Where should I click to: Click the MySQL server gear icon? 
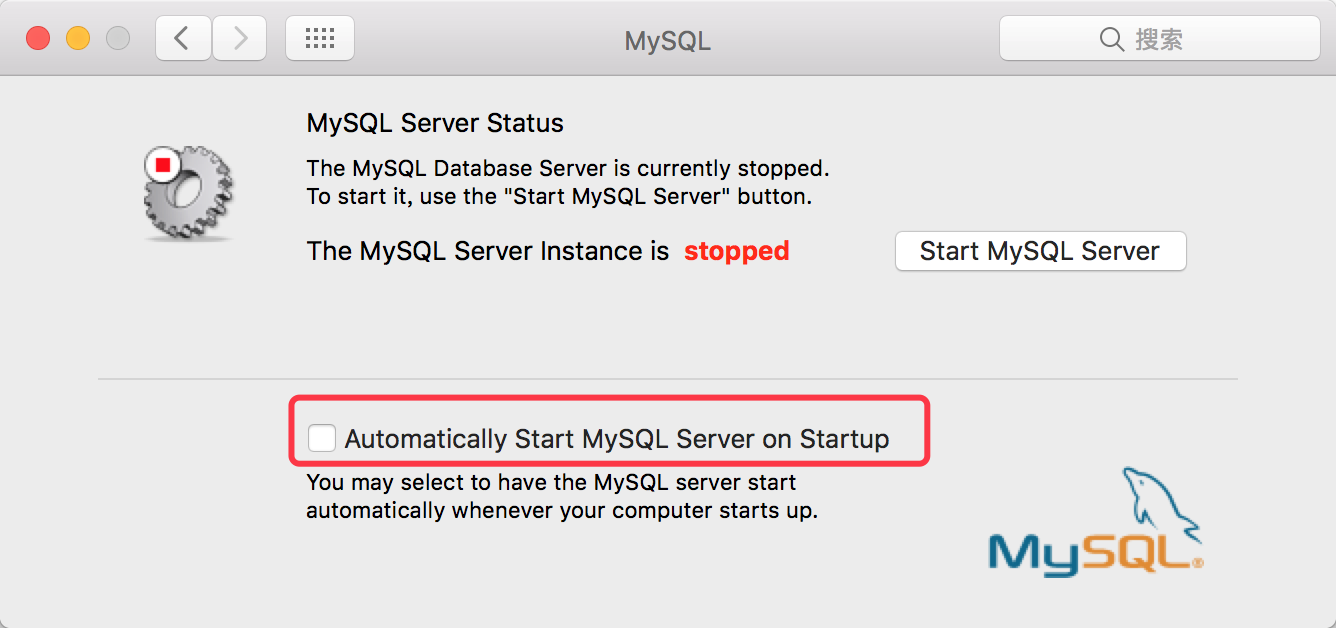tap(190, 195)
